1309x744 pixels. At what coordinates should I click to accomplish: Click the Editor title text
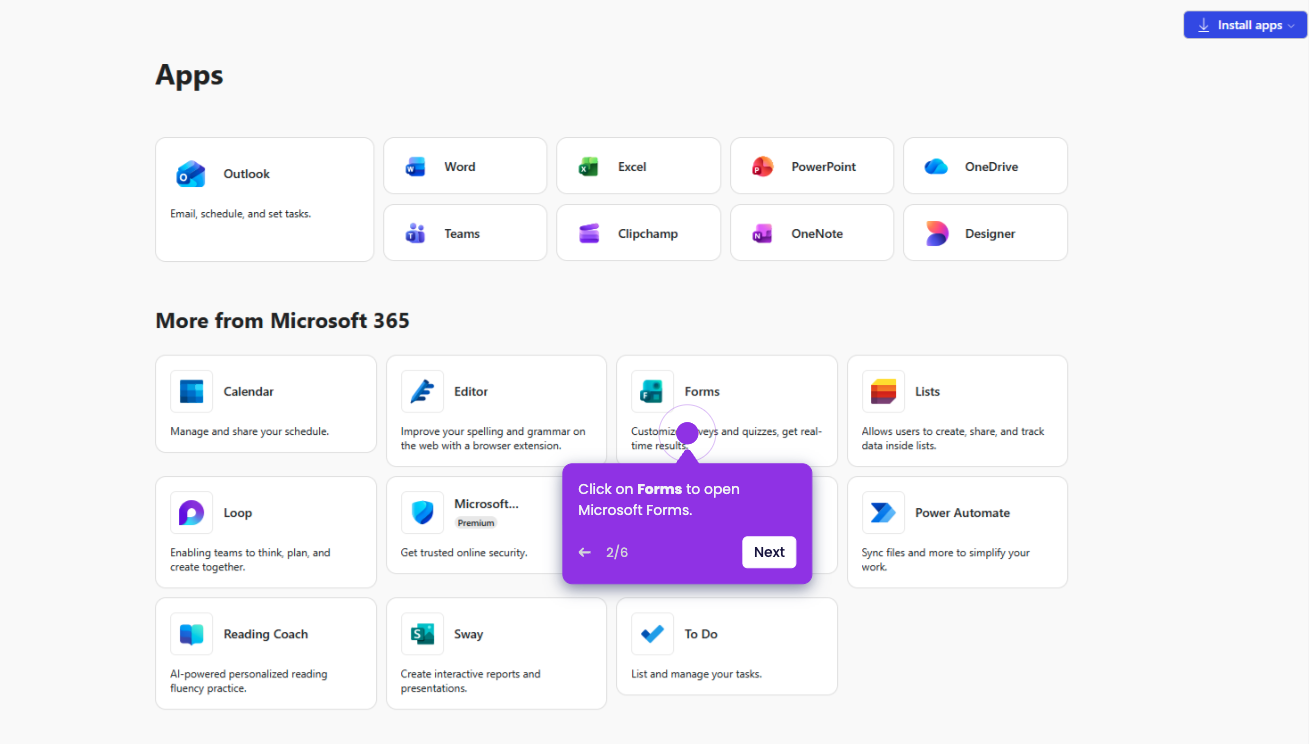click(x=471, y=392)
